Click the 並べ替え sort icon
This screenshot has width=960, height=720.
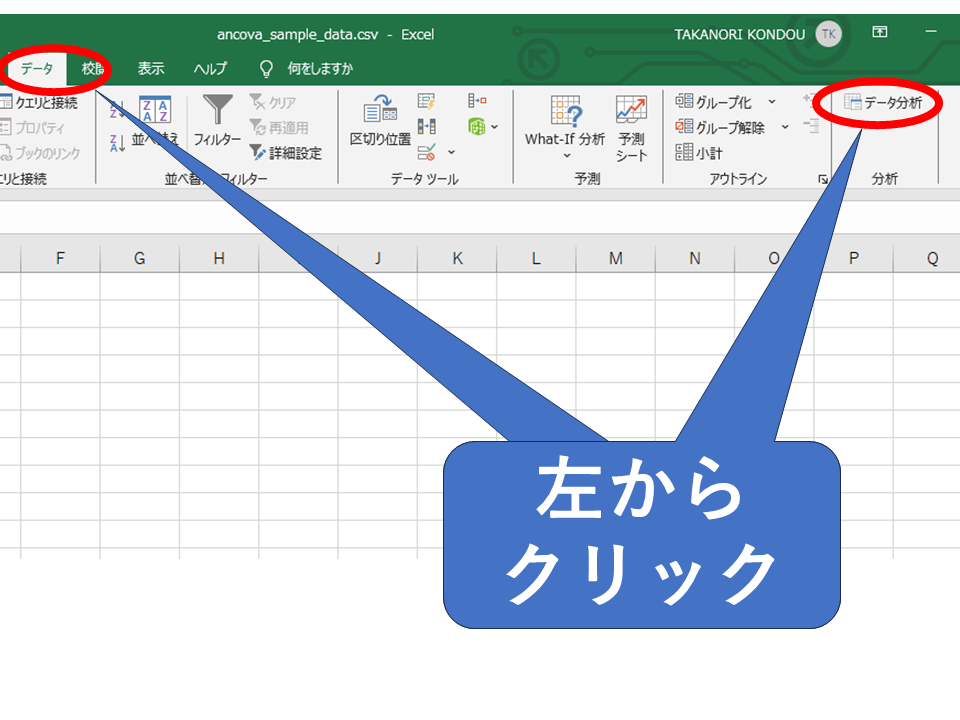click(155, 110)
